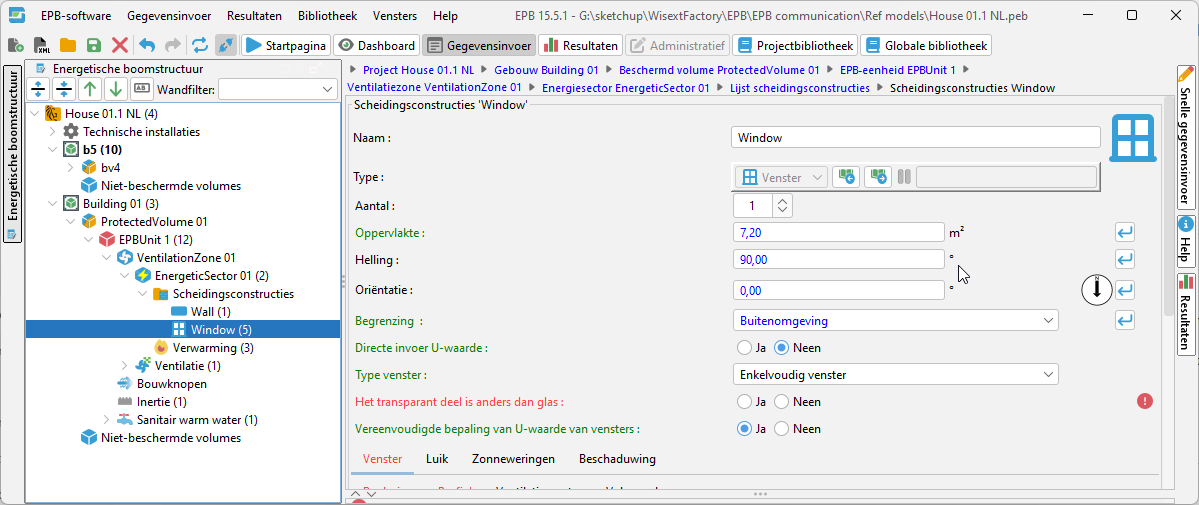Select Ja for Directe invoer U-waarde
The width and height of the screenshot is (1199, 505).
coord(744,348)
